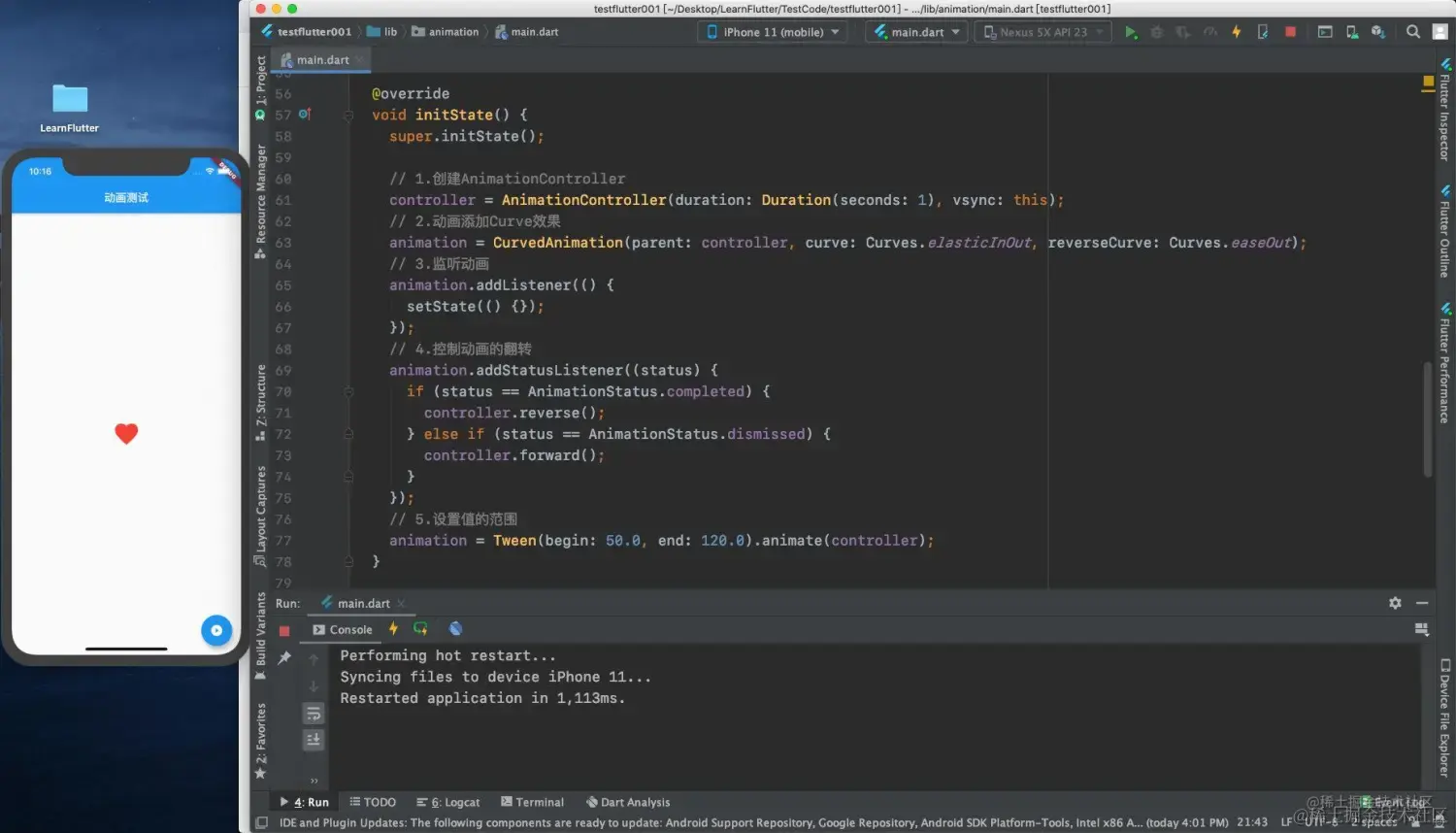Image resolution: width=1456 pixels, height=833 pixels.
Task: Open the AVD Manager phone icon
Action: [x=1352, y=32]
